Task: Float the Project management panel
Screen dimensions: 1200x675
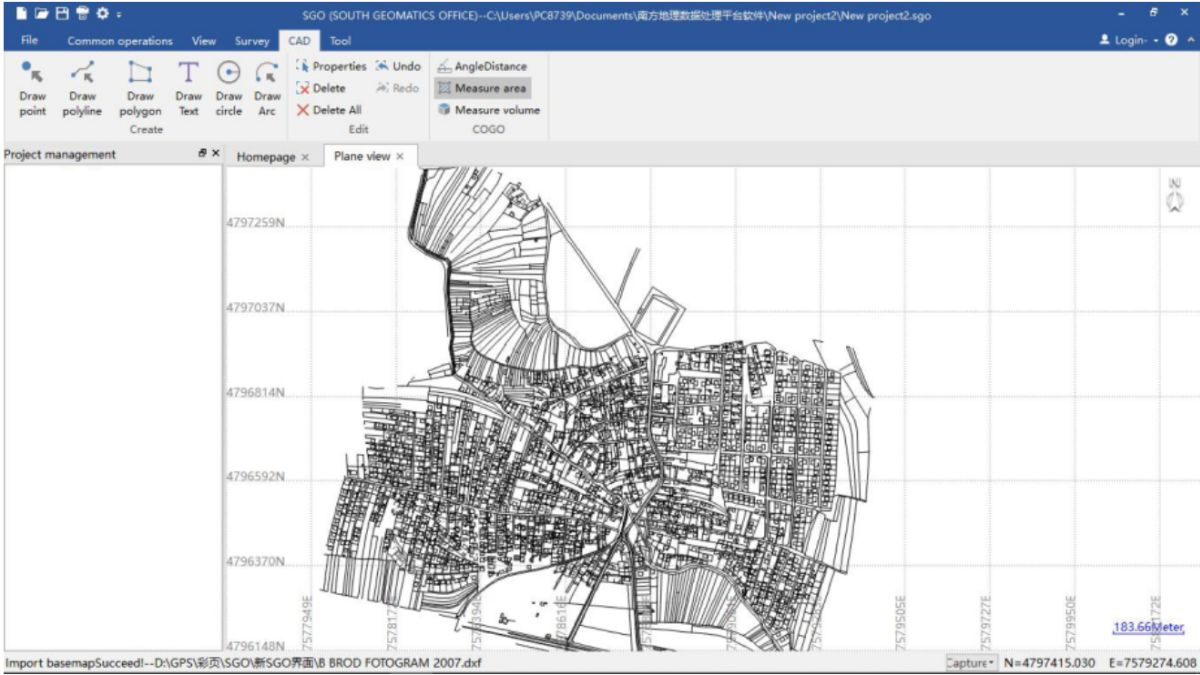Action: point(202,154)
